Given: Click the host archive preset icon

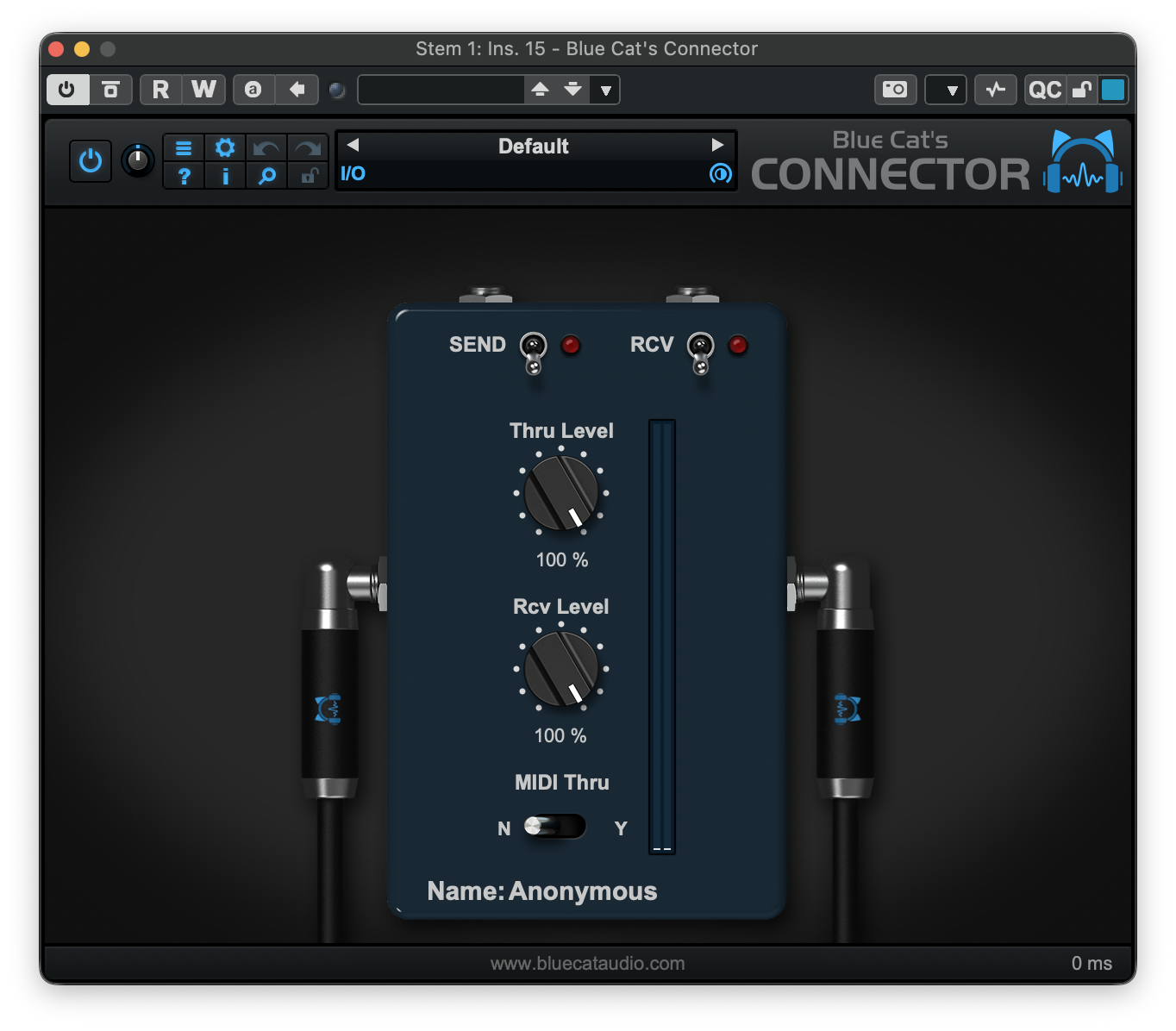Looking at the screenshot, I should [110, 90].
